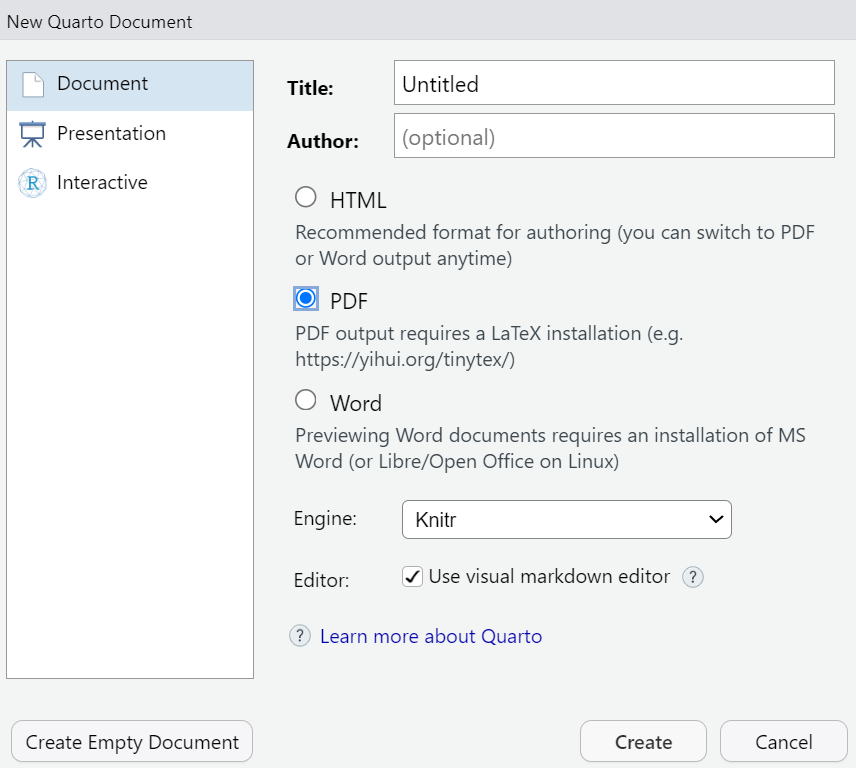This screenshot has width=856, height=768.
Task: Select the HTML output format radio button
Action: click(306, 198)
